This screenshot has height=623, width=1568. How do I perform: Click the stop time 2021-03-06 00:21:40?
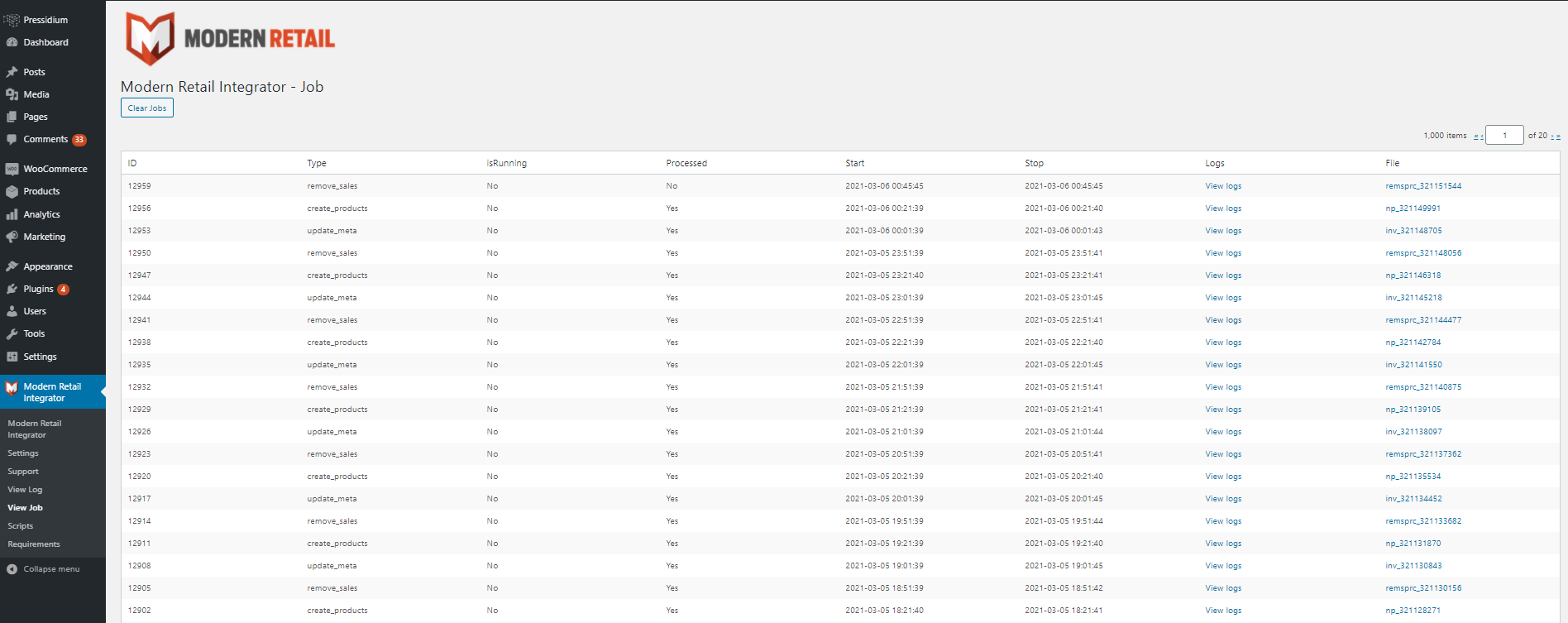[1064, 208]
